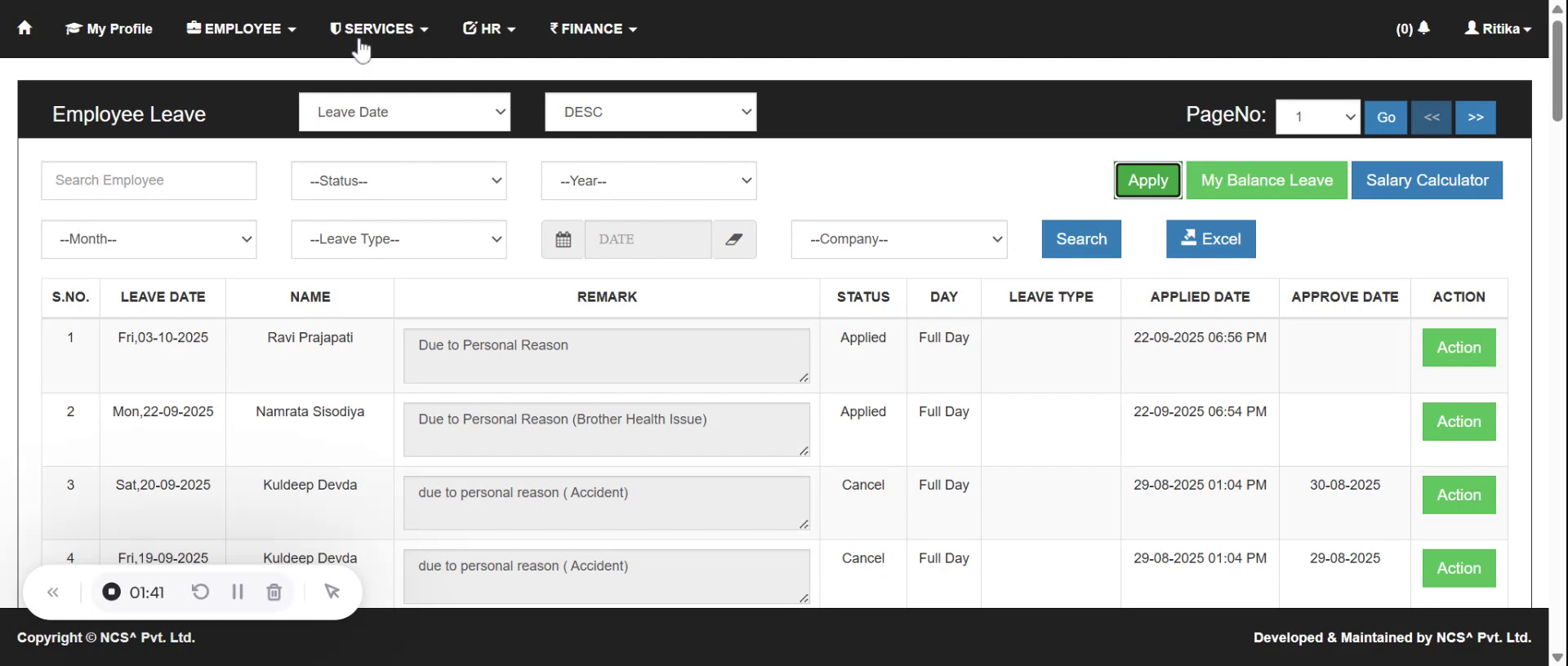Stop the screen recording with the record icon
1568x666 pixels.
pyautogui.click(x=111, y=592)
